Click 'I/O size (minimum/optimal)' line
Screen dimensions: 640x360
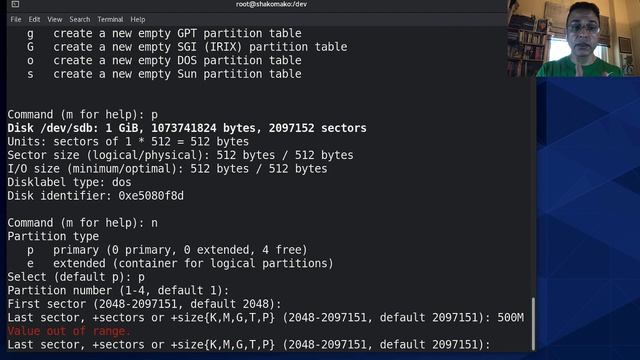point(167,169)
